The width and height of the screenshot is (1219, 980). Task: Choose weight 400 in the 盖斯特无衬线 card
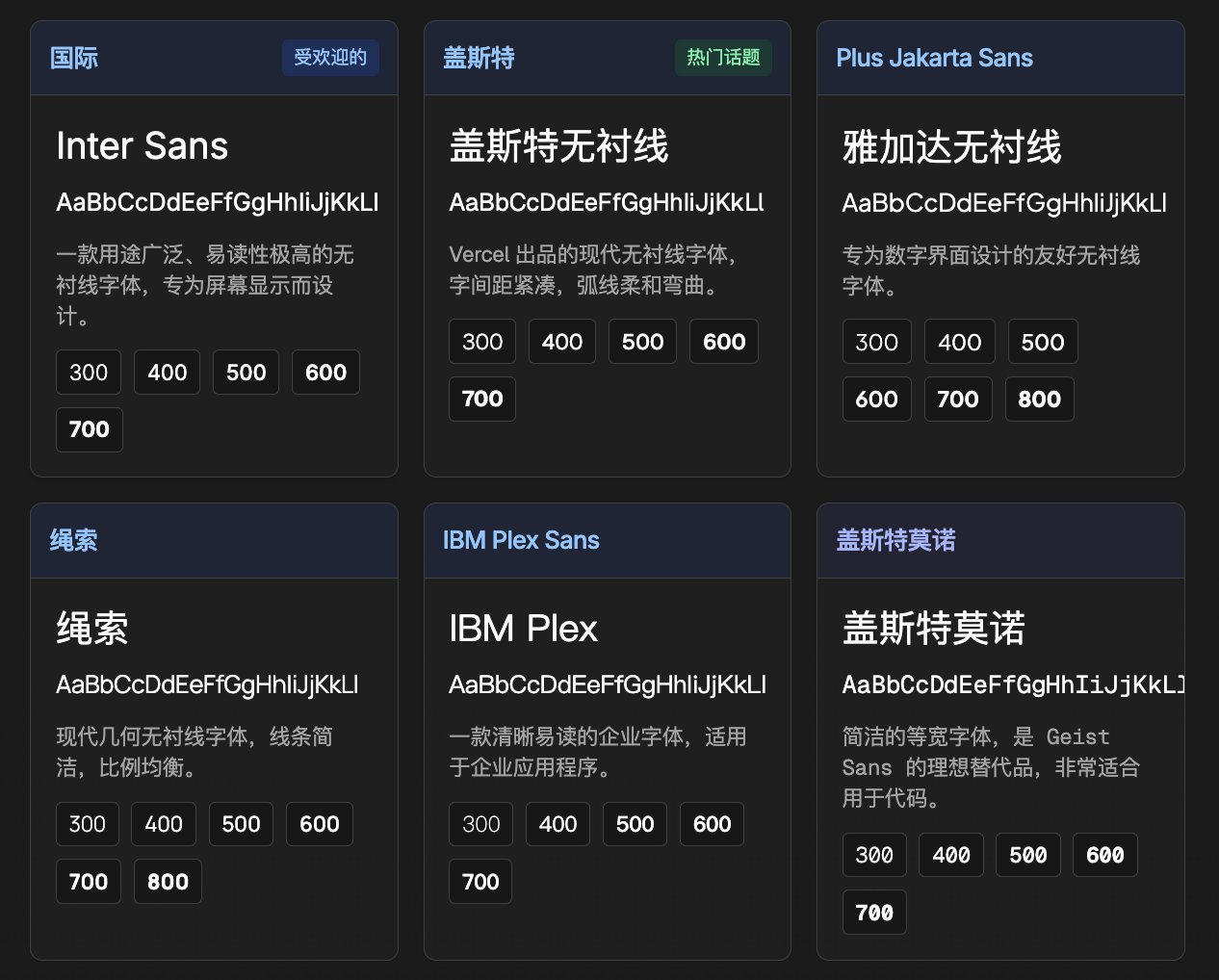pyautogui.click(x=562, y=342)
